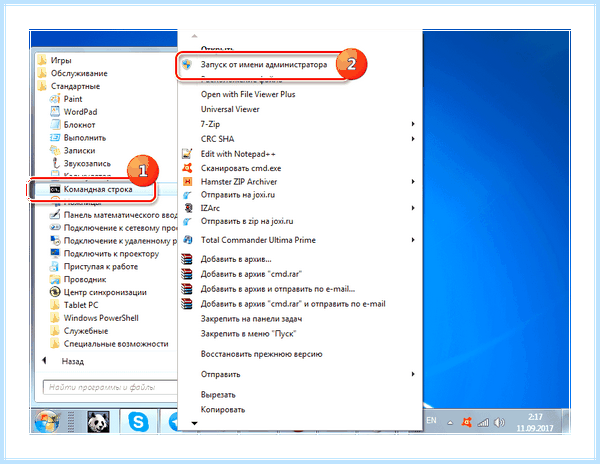Screen dimensions: 600x464
Task: Open the Обслуживание folder icon
Action: tap(42, 73)
